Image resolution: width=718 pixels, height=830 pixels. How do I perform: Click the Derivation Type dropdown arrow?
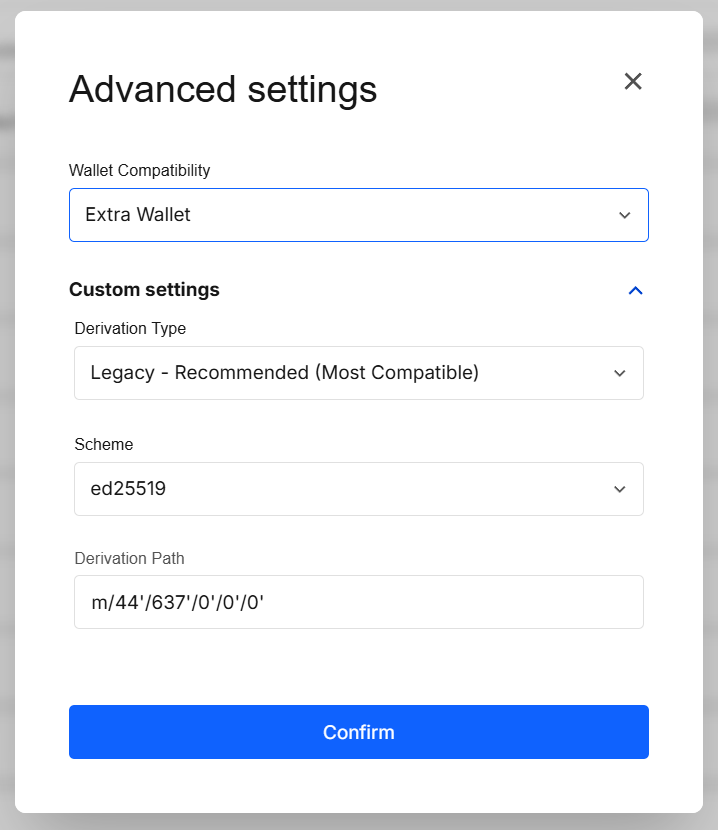[x=619, y=372]
